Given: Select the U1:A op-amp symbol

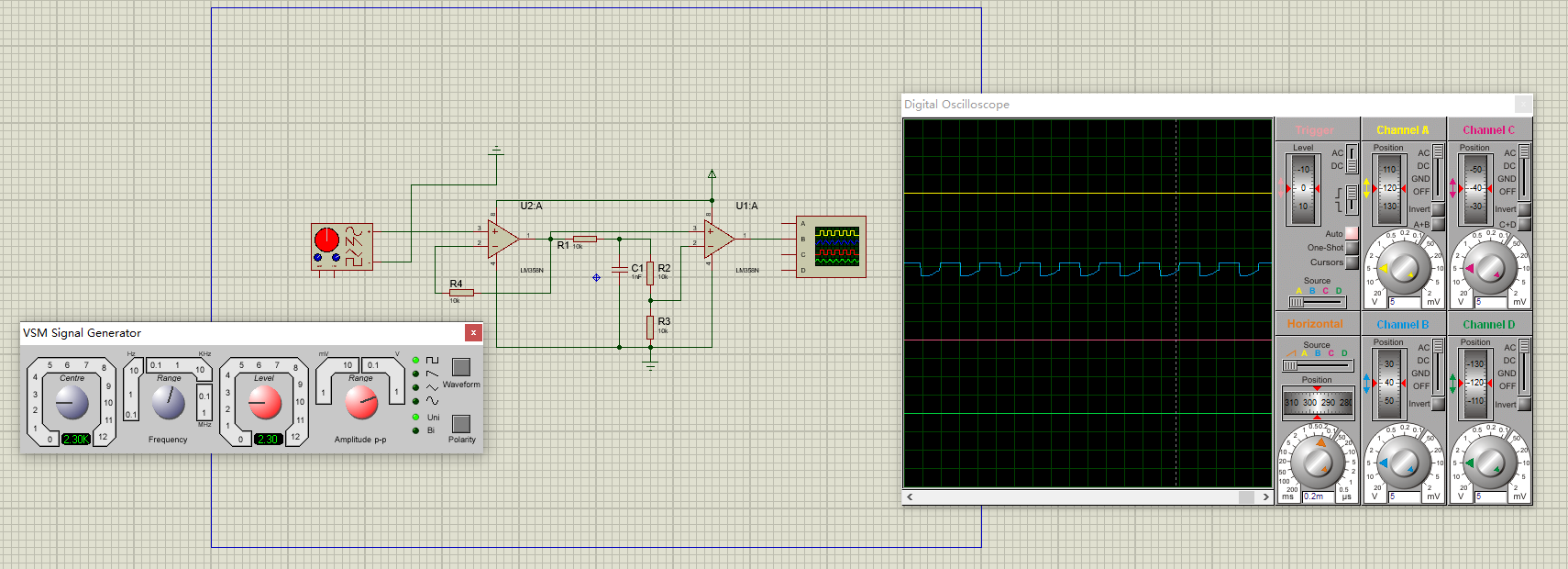Looking at the screenshot, I should tap(718, 239).
